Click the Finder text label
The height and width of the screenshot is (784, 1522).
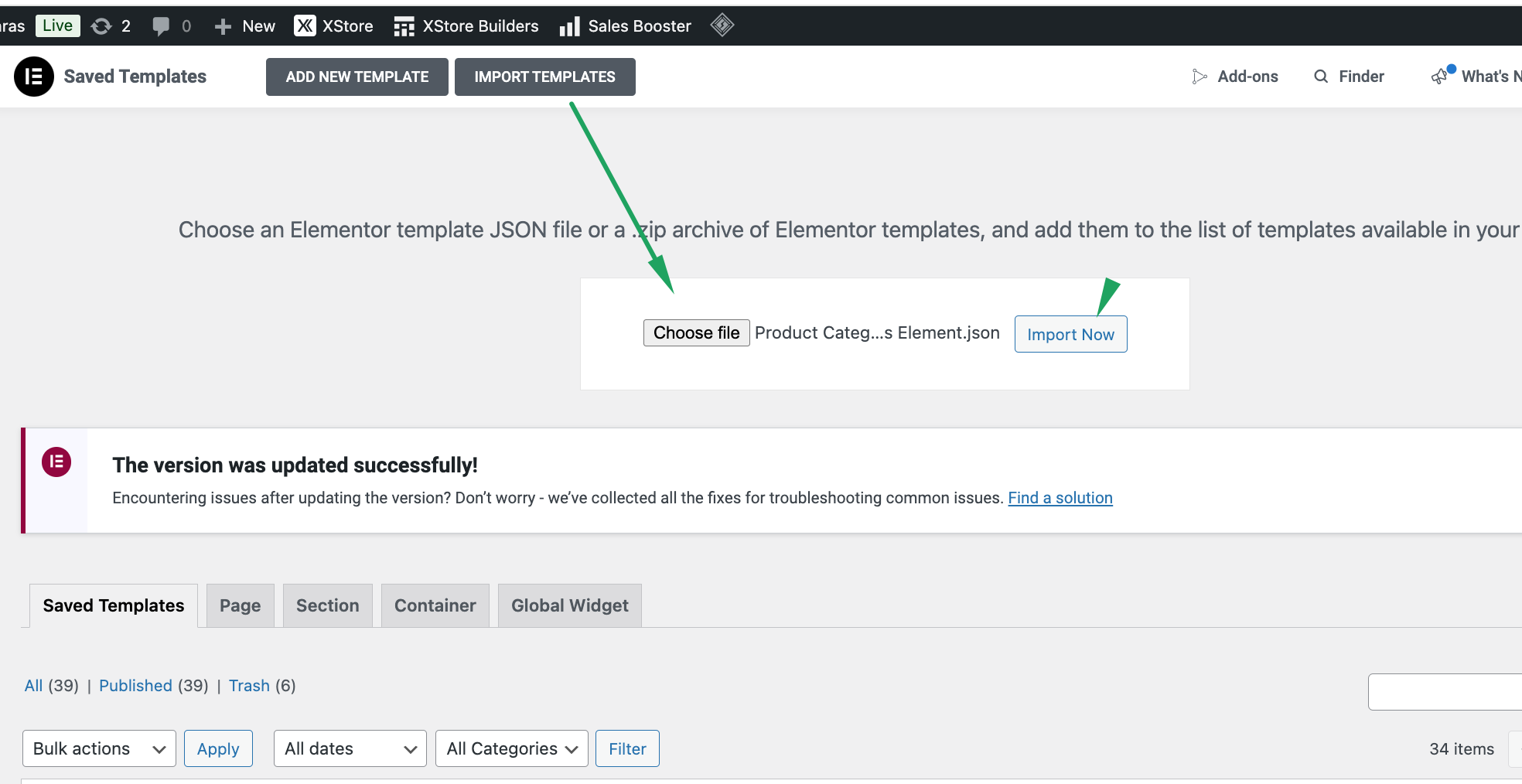point(1361,77)
